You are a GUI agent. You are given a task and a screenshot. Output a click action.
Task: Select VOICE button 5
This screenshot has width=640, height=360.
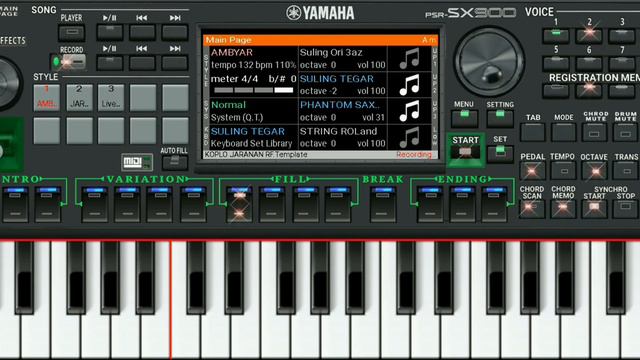[556, 63]
